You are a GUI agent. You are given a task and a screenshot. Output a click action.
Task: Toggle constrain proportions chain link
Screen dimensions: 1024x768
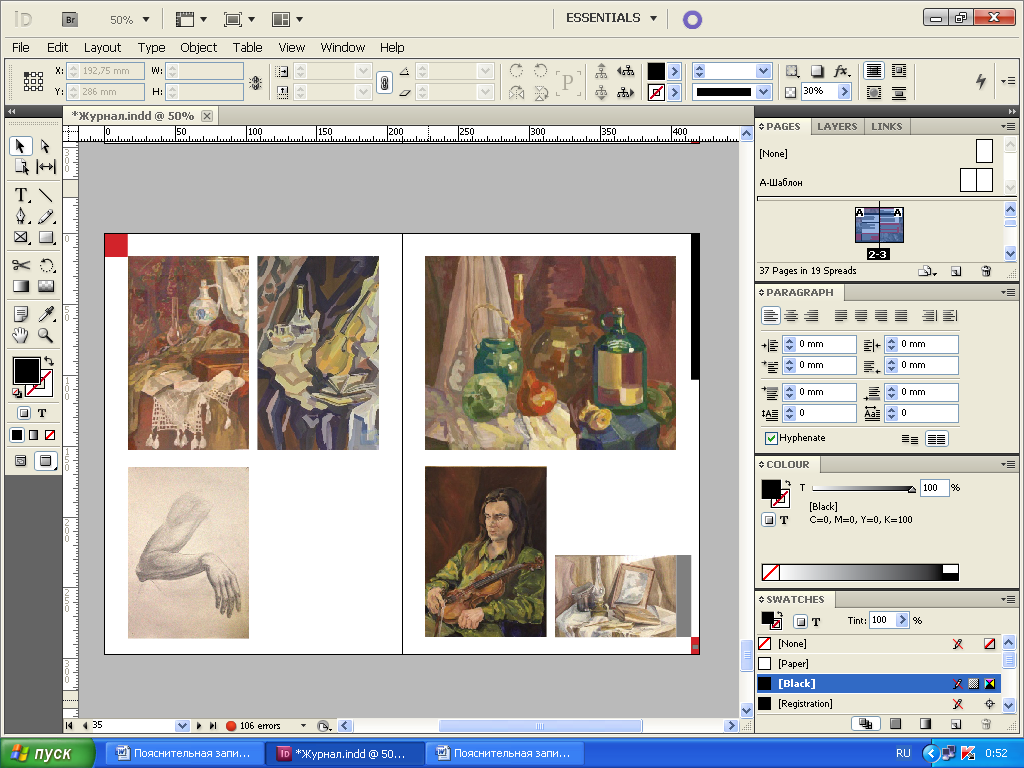pyautogui.click(x=385, y=83)
